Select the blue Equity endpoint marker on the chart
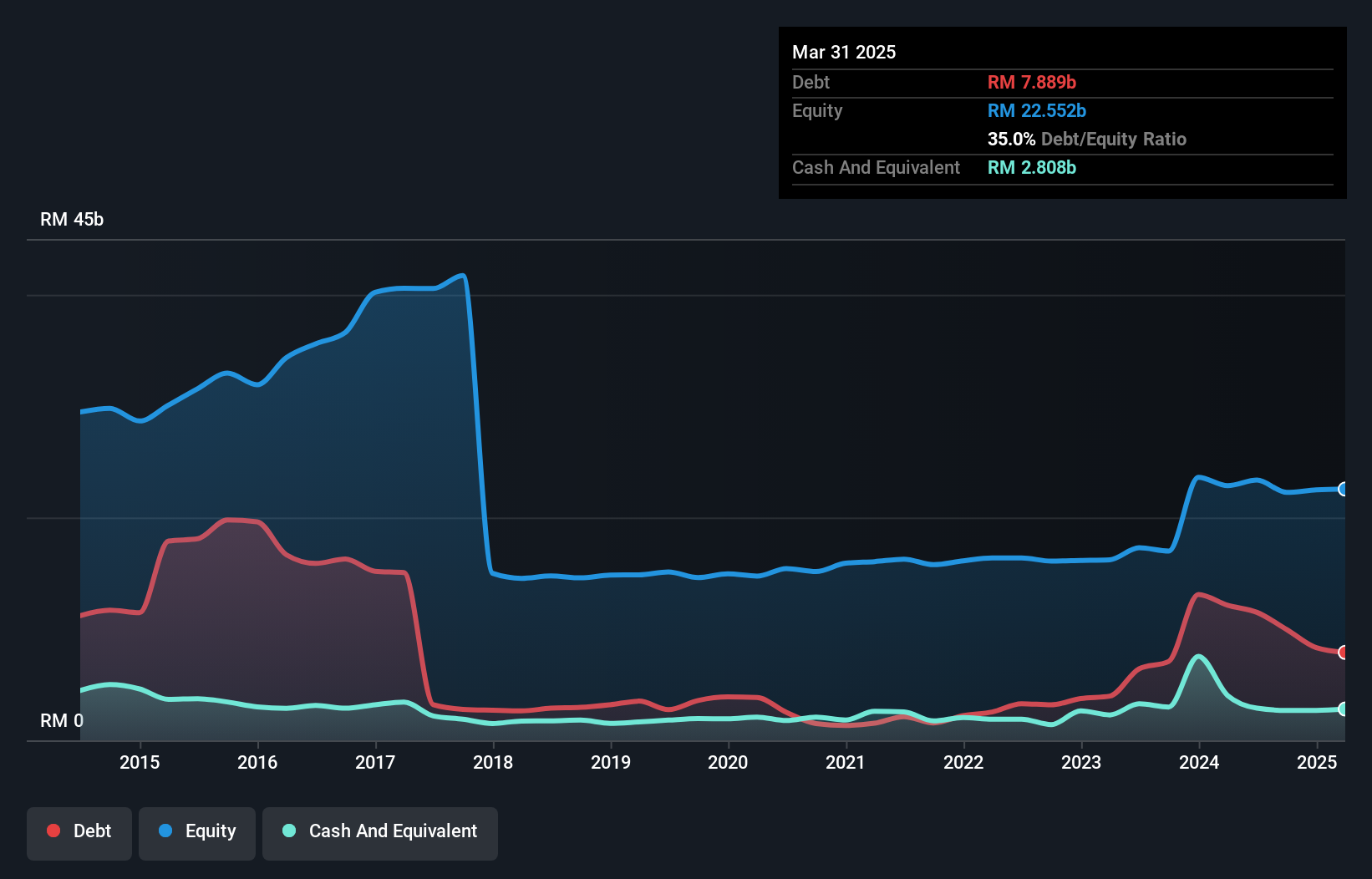The height and width of the screenshot is (879, 1372). click(x=1344, y=489)
